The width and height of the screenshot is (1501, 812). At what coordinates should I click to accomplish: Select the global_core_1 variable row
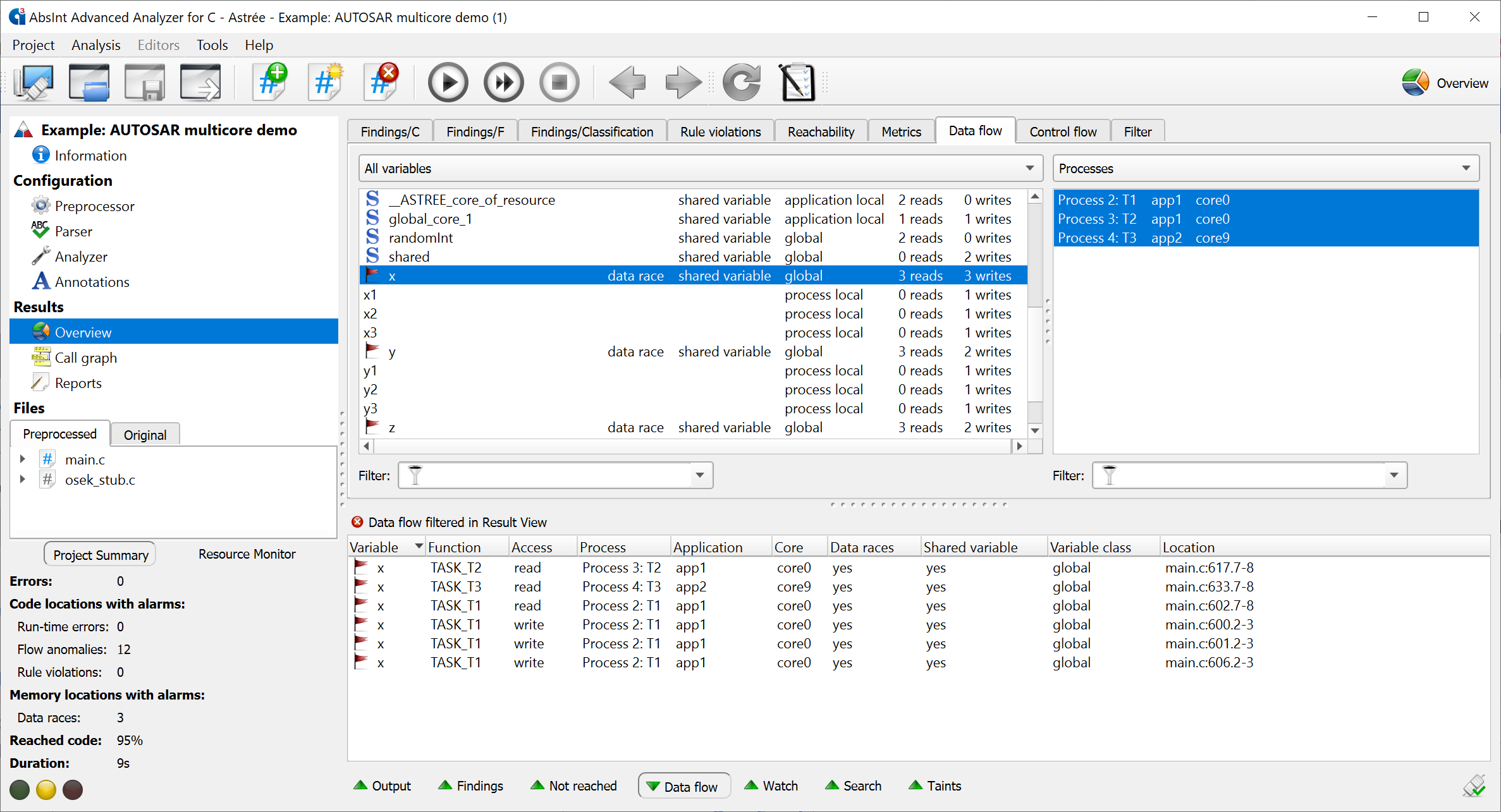(x=693, y=219)
